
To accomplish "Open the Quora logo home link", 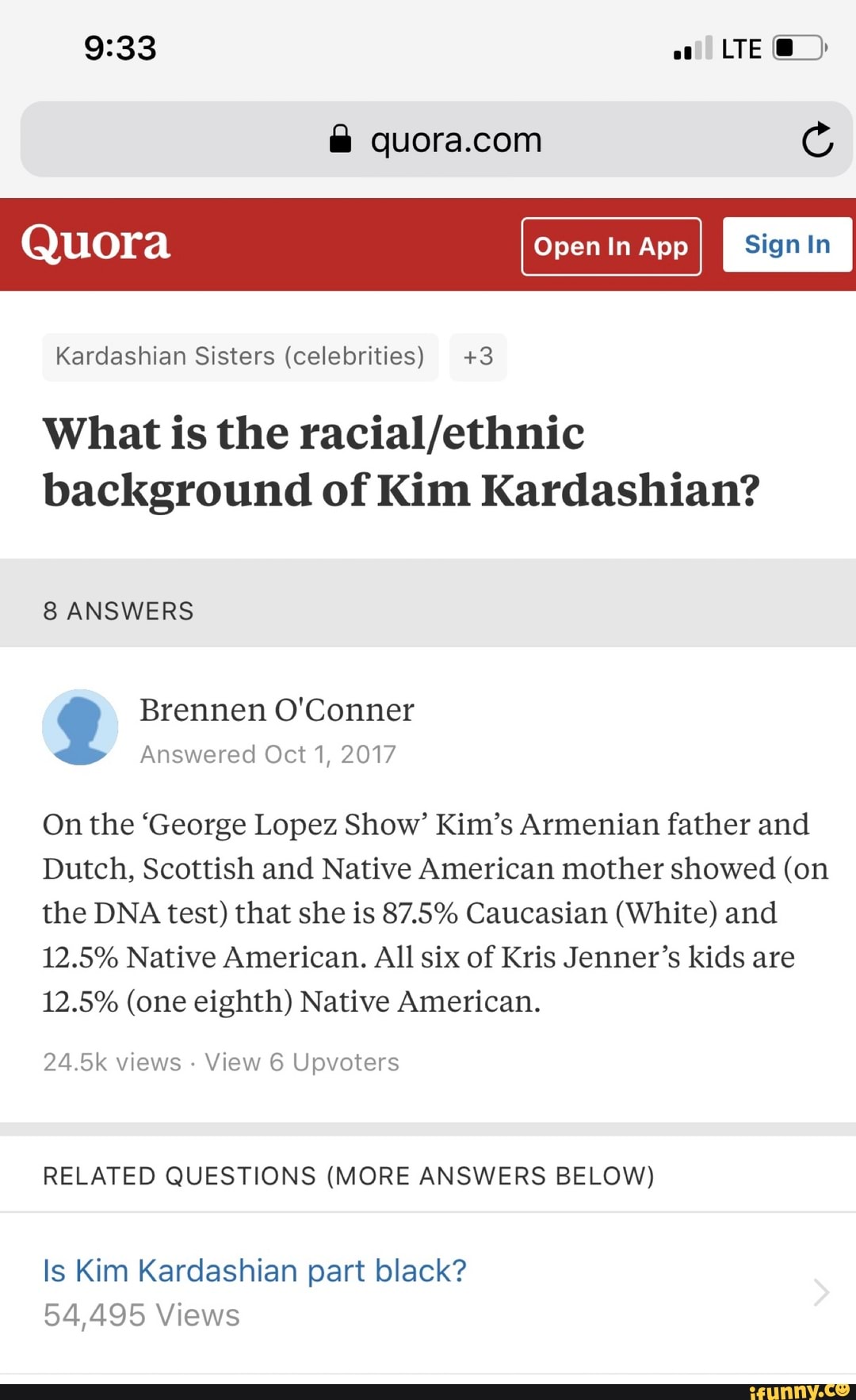I will tap(96, 242).
